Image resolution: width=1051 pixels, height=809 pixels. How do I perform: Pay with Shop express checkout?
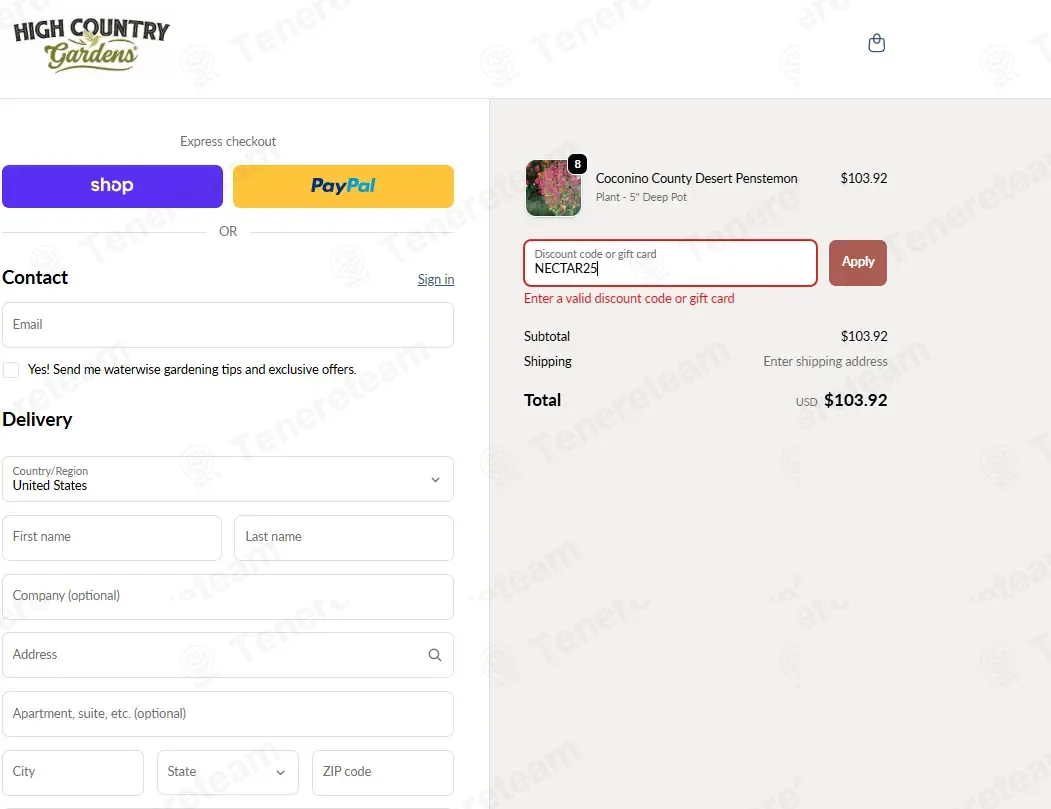point(113,186)
